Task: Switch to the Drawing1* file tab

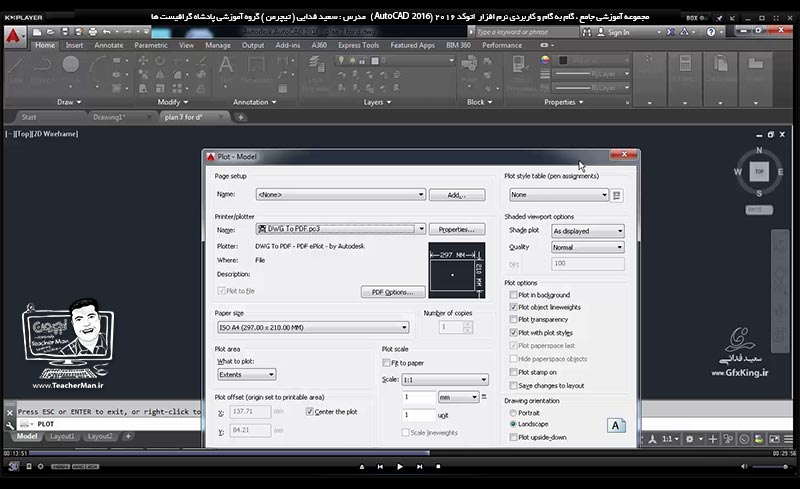Action: [x=109, y=117]
